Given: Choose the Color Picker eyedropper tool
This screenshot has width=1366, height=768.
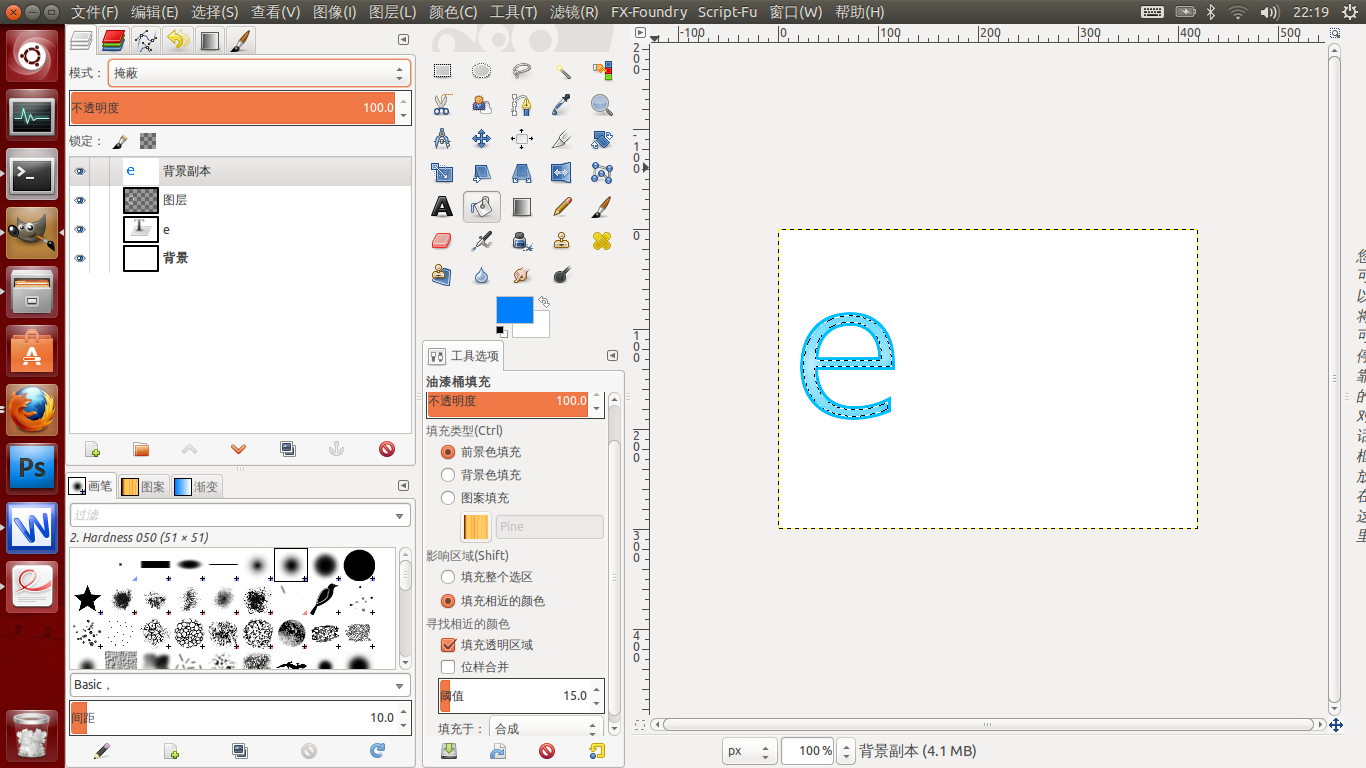Looking at the screenshot, I should tap(562, 105).
